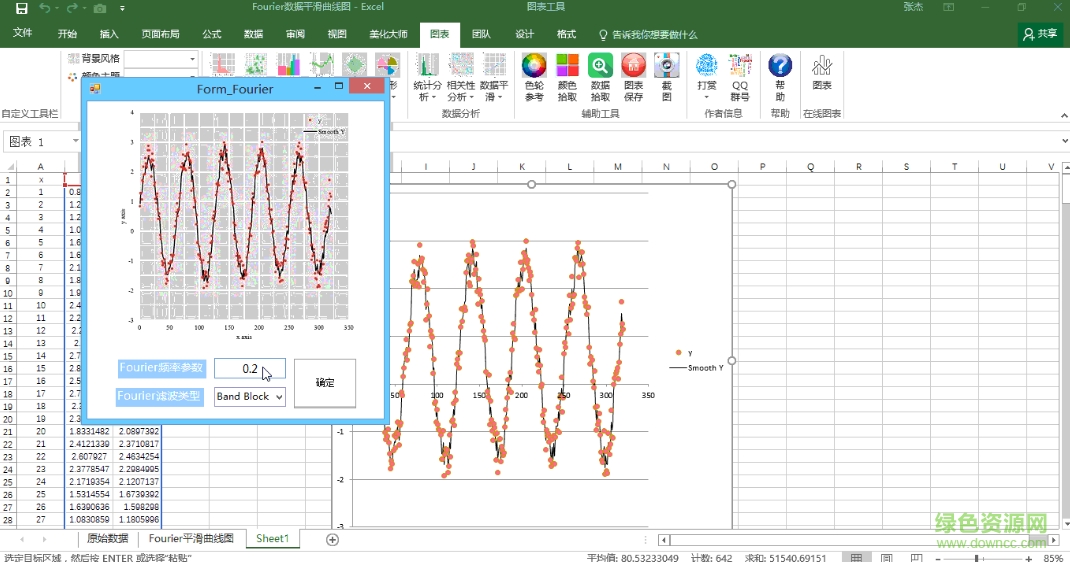Click the 共享 share button
1070x562 pixels.
click(x=1040, y=34)
